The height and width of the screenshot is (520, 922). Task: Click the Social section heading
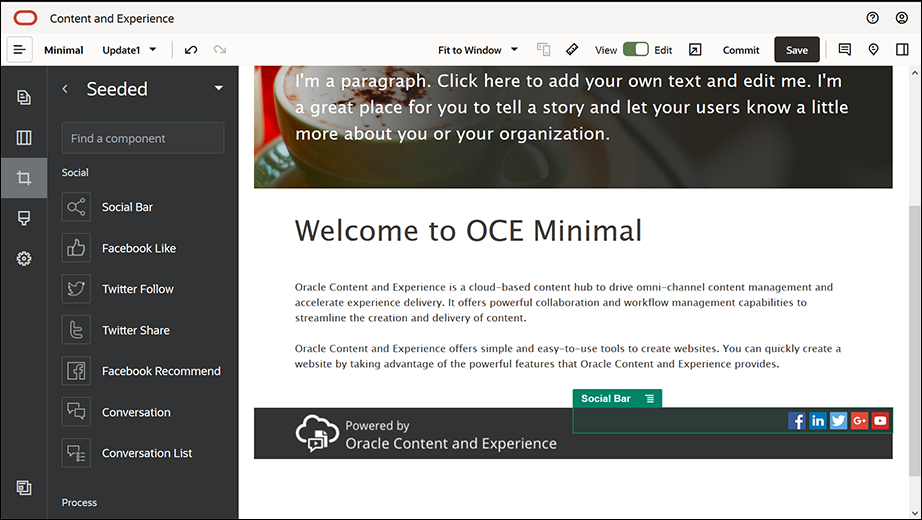pyautogui.click(x=75, y=172)
